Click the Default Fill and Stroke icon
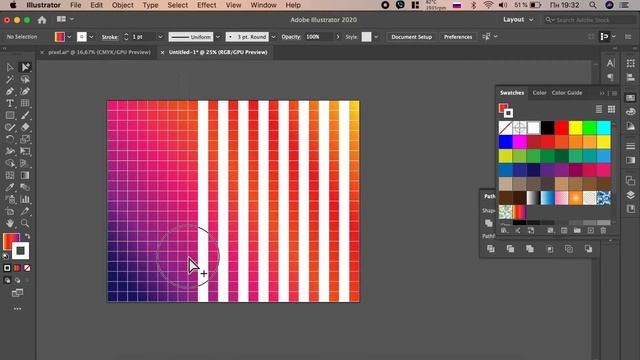640x360 pixels. [6, 256]
